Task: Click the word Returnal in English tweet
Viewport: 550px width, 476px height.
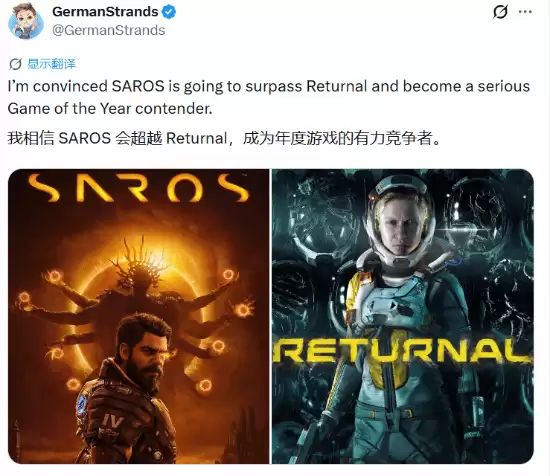Action: tap(336, 86)
